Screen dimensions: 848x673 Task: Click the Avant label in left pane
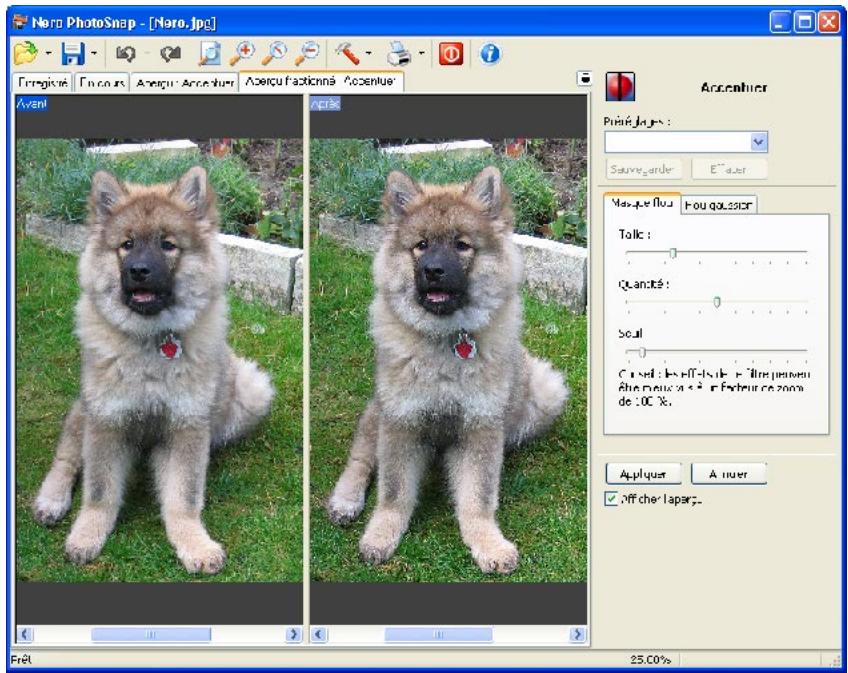pyautogui.click(x=31, y=103)
